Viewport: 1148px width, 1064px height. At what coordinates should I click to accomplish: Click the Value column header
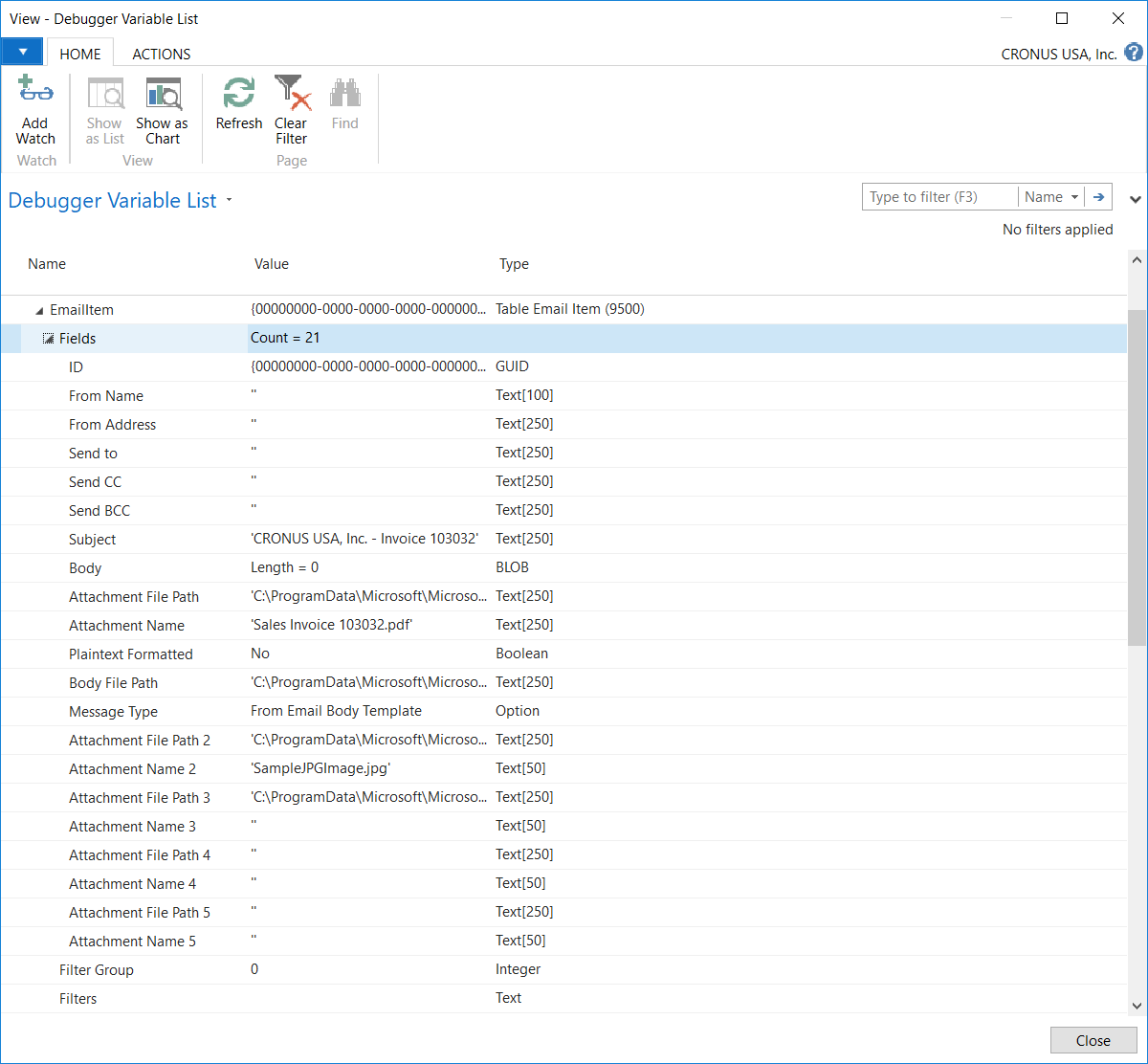click(x=272, y=264)
